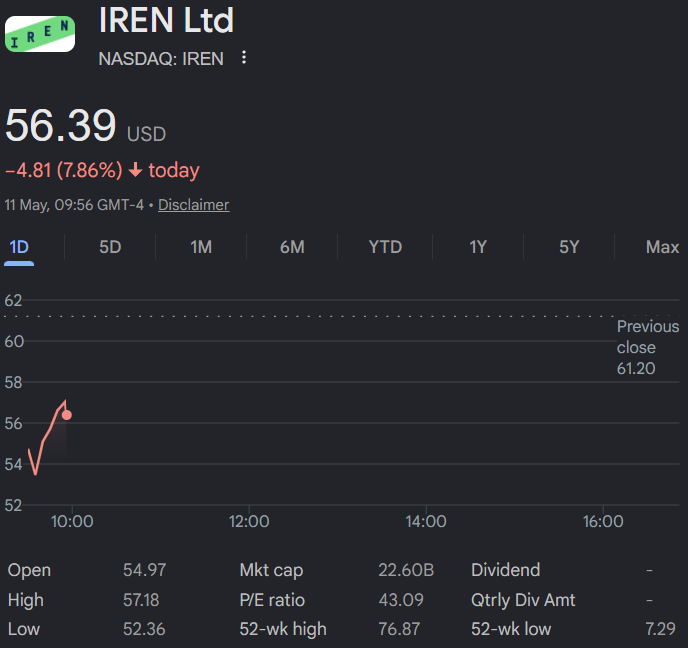Click the 52-wk low value 7.29
Image resolution: width=688 pixels, height=648 pixels.
point(660,629)
